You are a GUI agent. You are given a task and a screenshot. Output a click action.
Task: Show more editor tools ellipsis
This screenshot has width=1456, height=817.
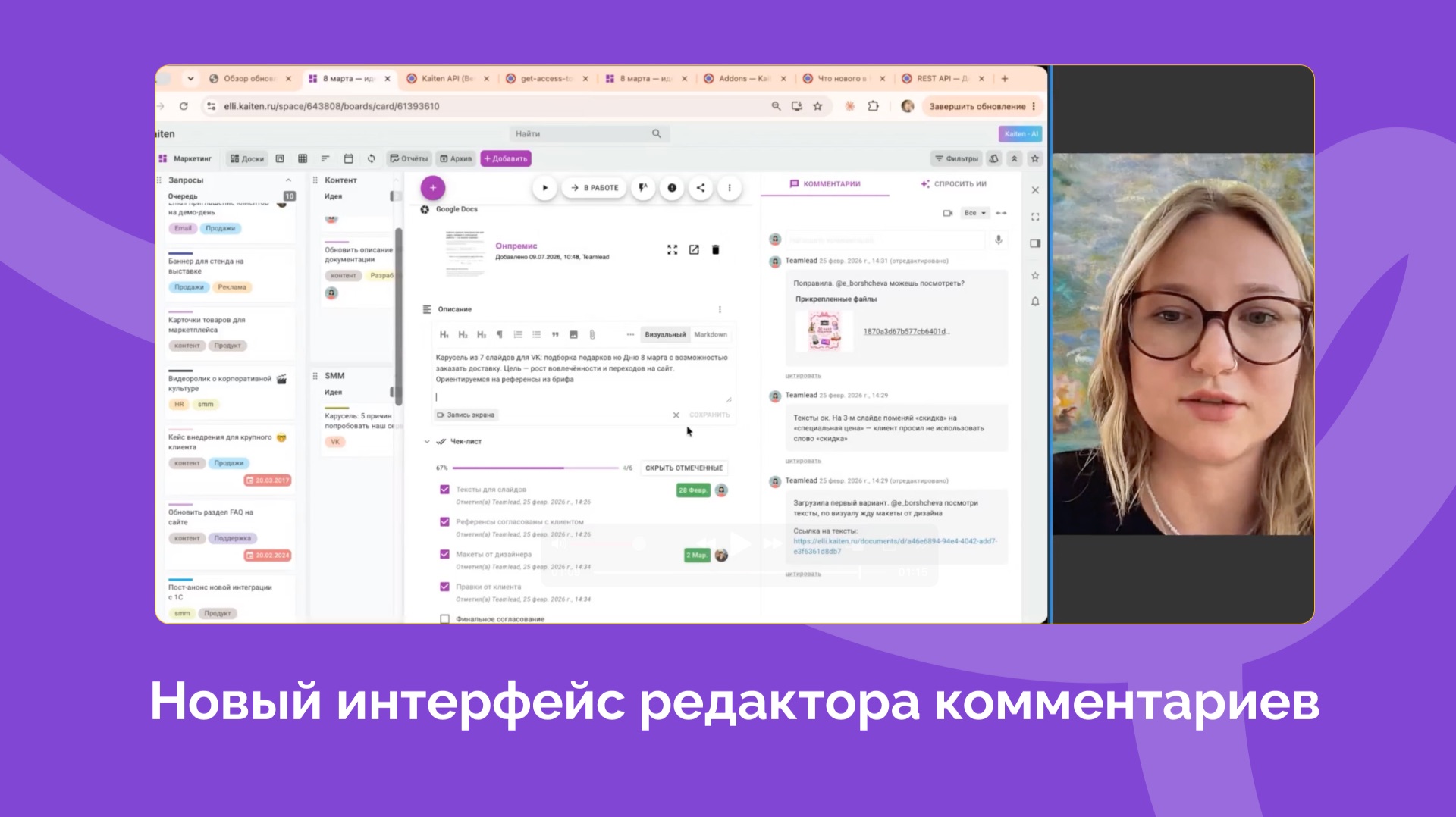[x=630, y=334]
